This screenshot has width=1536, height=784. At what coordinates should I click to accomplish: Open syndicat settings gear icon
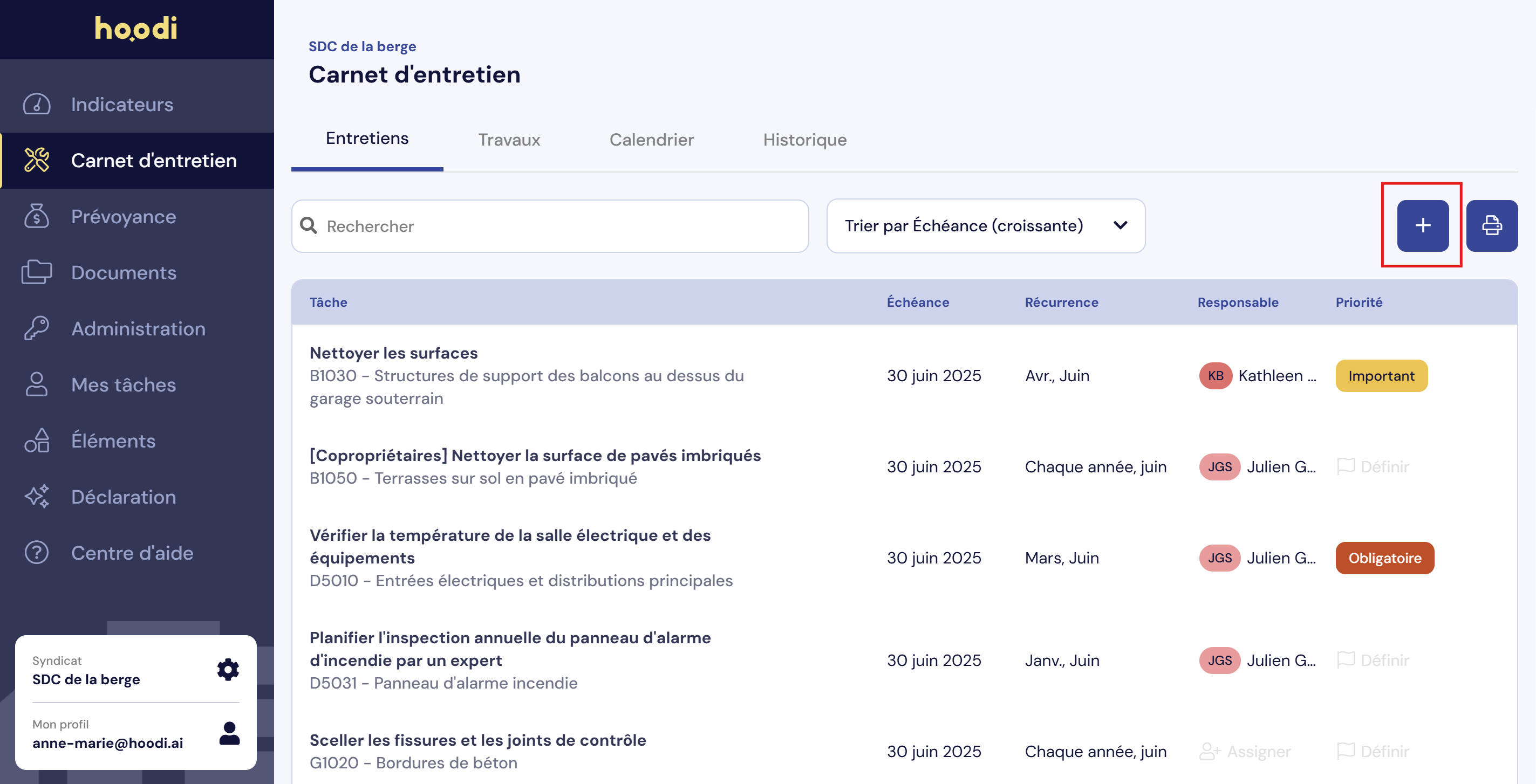(228, 670)
